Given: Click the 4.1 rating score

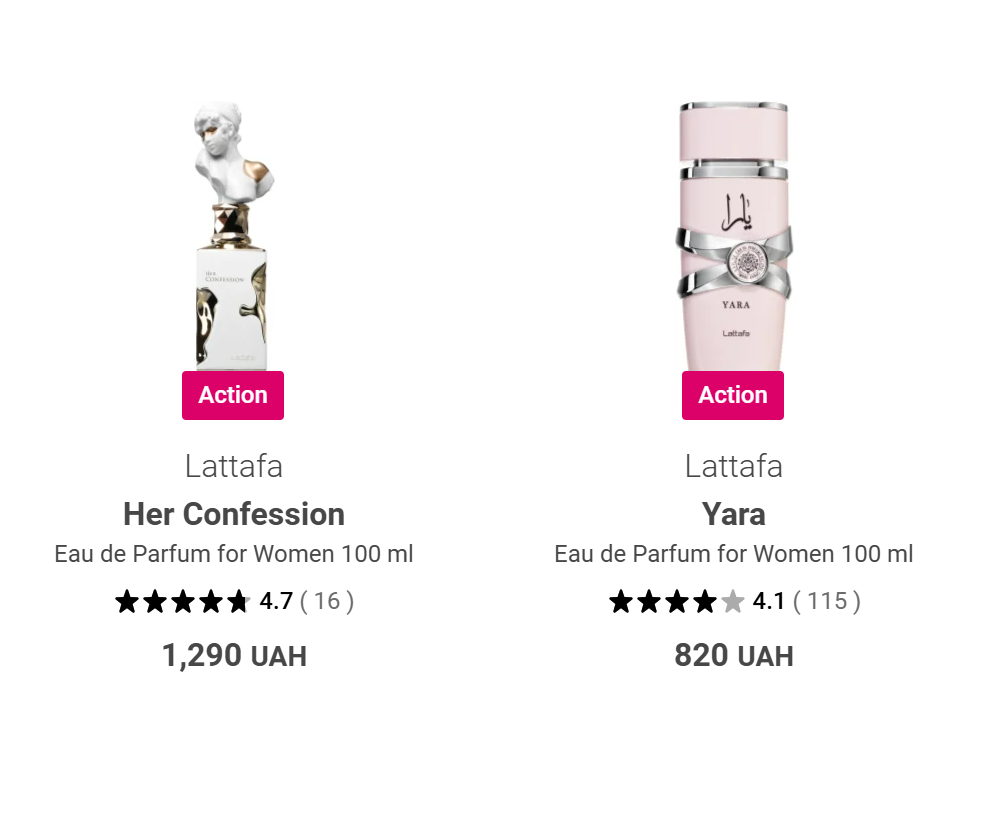Looking at the screenshot, I should click(769, 601).
